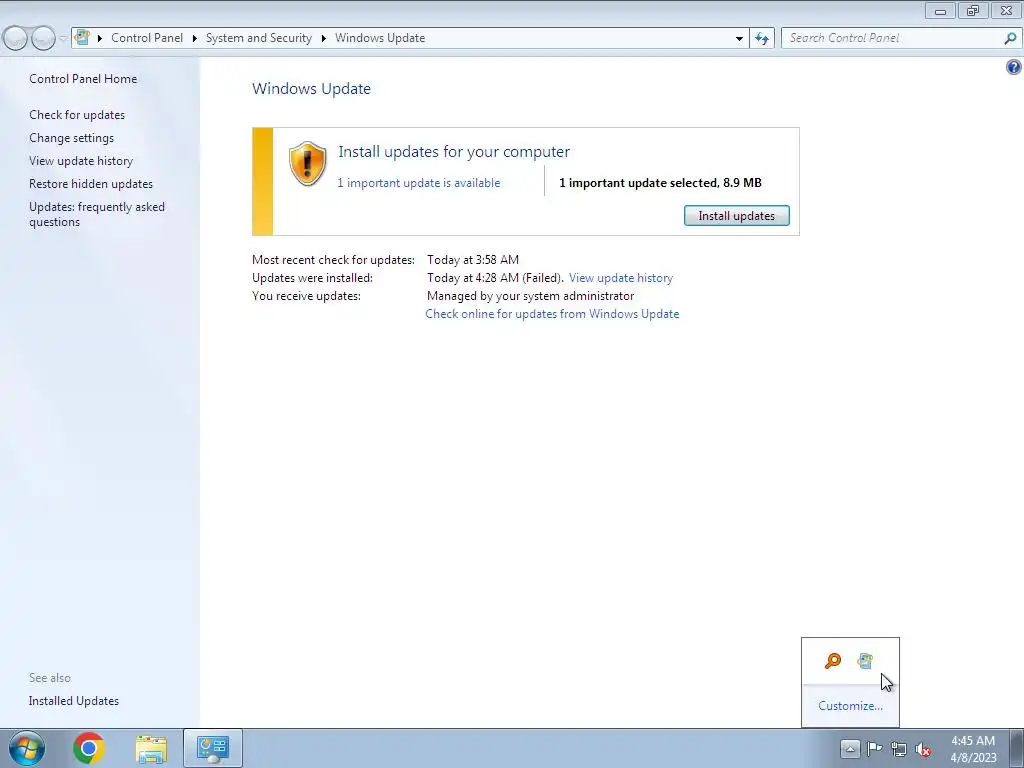The height and width of the screenshot is (768, 1024).
Task: Click '1 important update is available'
Action: (x=419, y=183)
